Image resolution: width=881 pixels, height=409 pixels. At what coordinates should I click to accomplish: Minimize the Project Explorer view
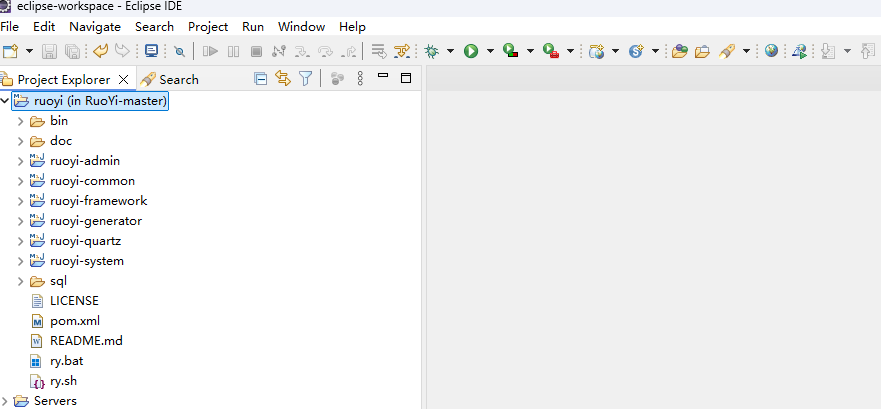[383, 75]
